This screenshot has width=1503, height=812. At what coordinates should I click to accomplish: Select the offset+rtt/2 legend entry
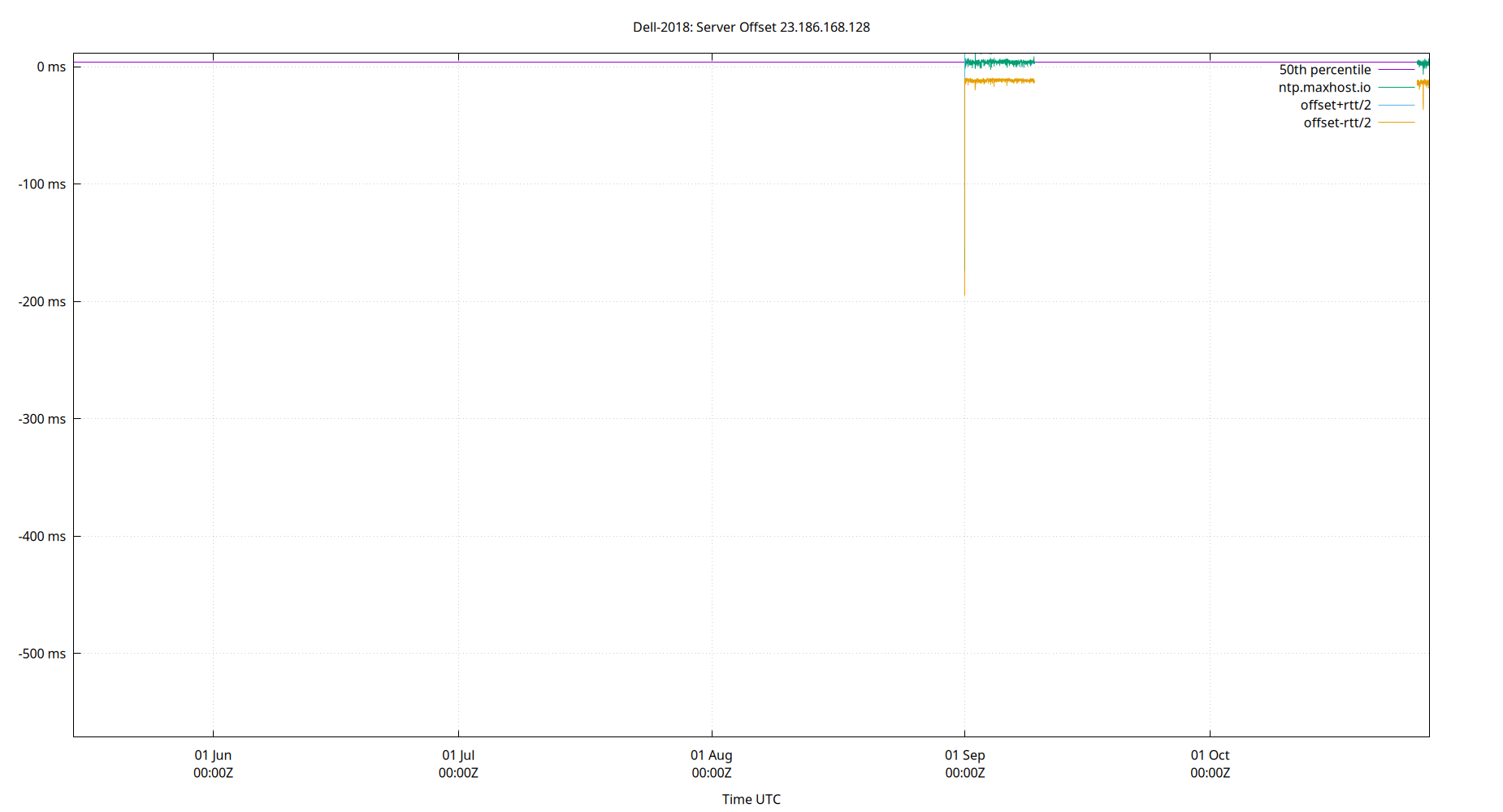click(1336, 105)
